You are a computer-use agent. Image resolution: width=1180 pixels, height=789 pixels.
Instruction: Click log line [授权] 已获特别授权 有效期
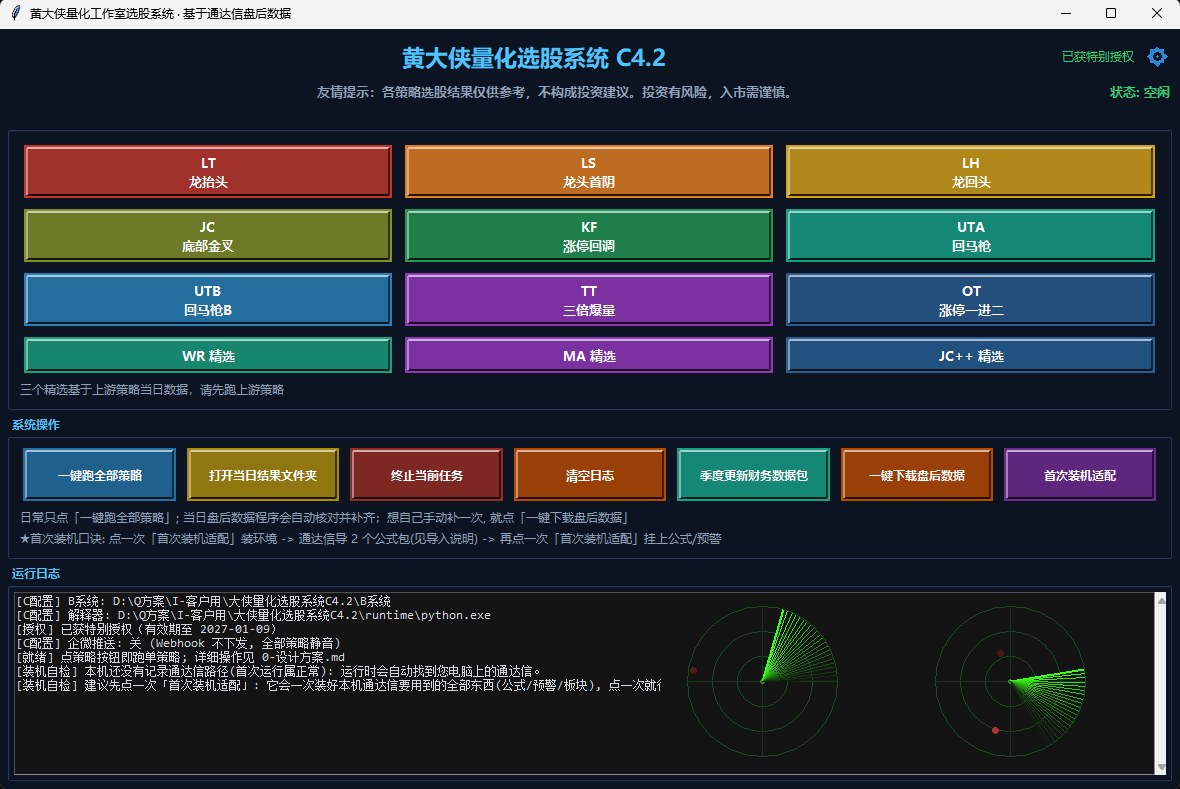[146, 629]
